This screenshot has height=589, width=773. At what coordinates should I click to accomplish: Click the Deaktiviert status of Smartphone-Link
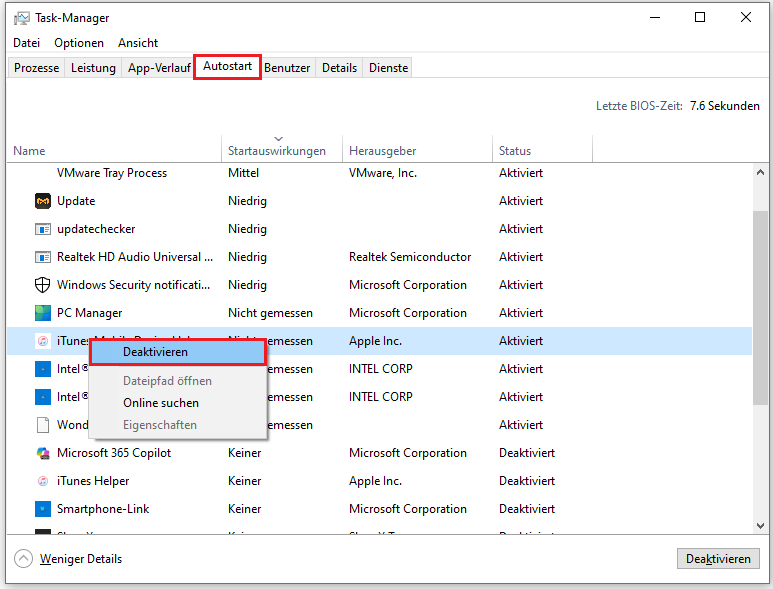pyautogui.click(x=527, y=509)
